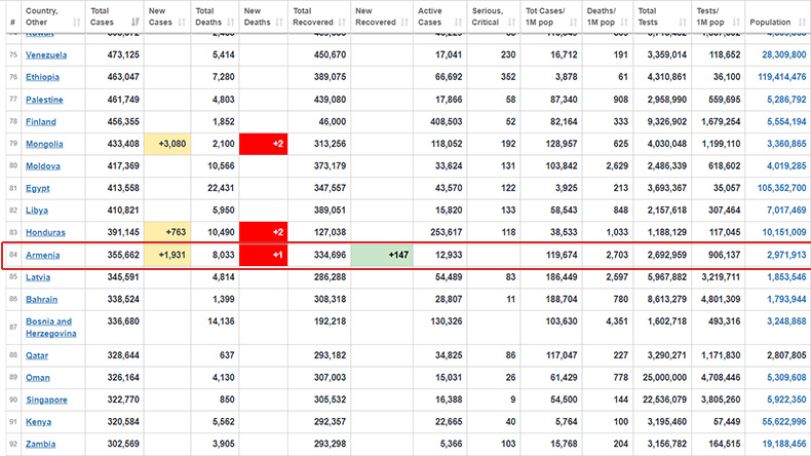Sort by Country, Other column header
811x456 pixels.
53,17
